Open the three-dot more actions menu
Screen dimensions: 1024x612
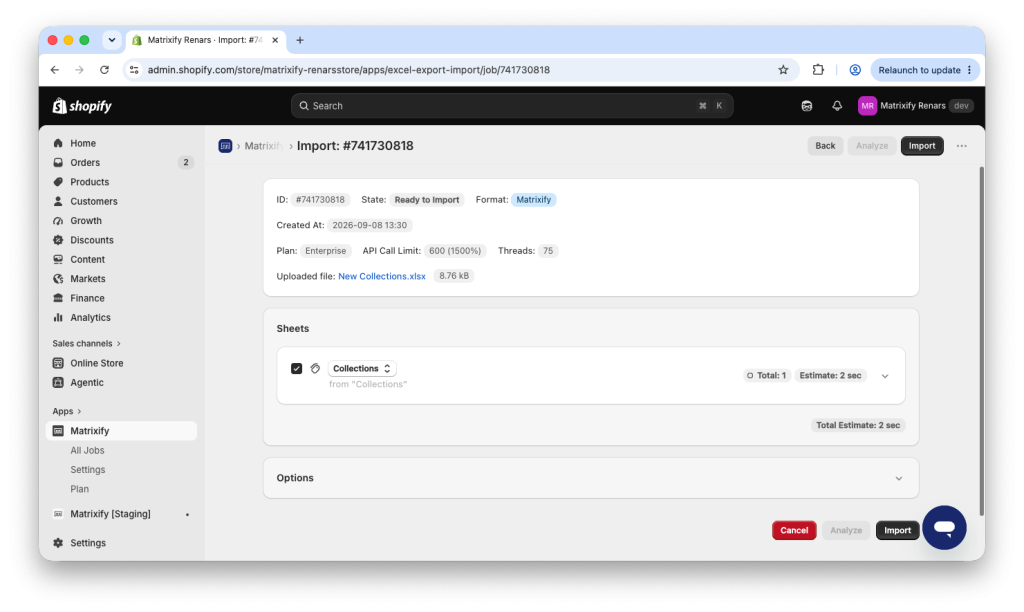pyautogui.click(x=961, y=146)
